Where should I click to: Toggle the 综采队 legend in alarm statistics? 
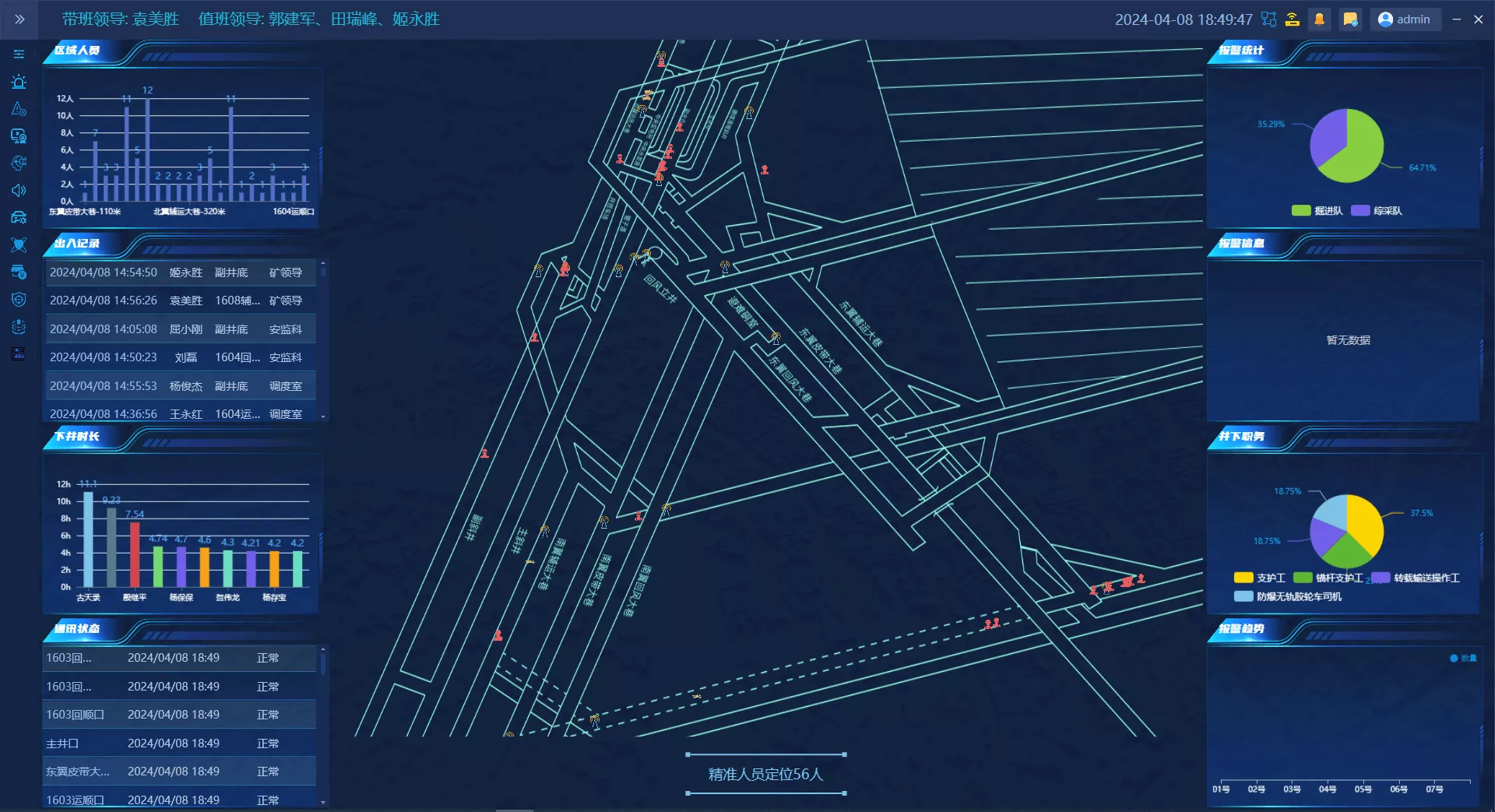point(1377,210)
